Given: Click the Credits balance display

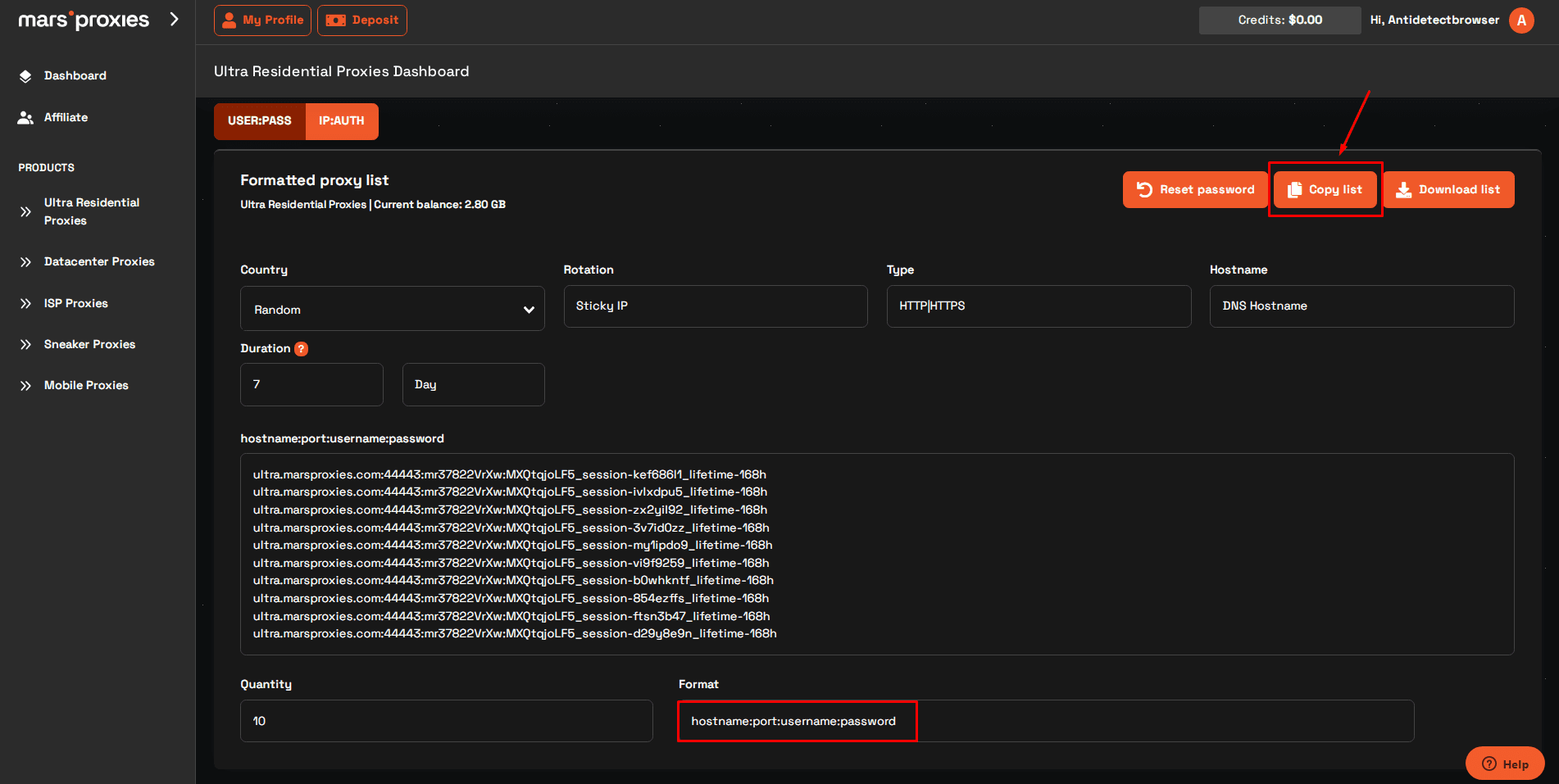Looking at the screenshot, I should point(1279,20).
